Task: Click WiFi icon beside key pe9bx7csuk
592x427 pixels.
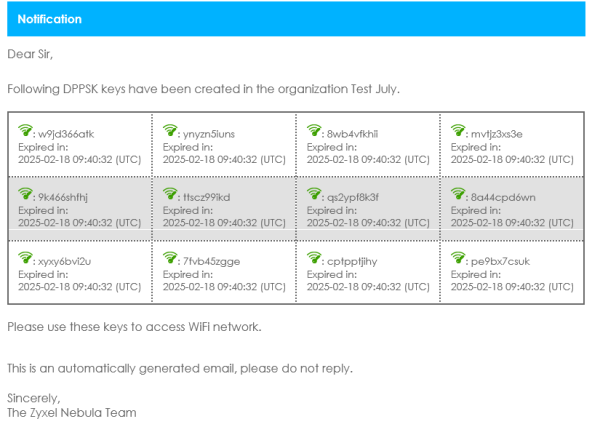Action: [458, 258]
